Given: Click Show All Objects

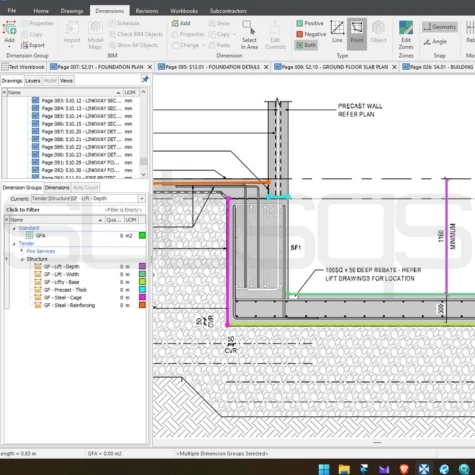Looking at the screenshot, I should coord(133,45).
